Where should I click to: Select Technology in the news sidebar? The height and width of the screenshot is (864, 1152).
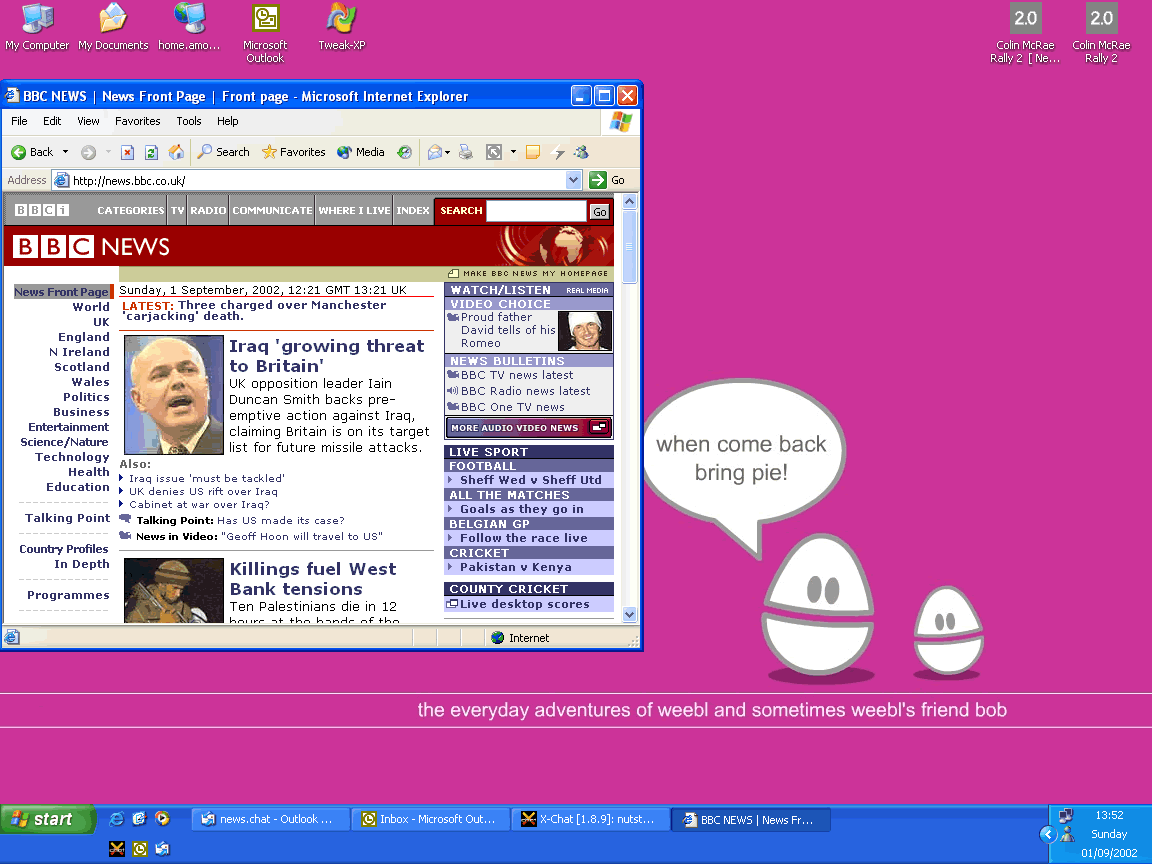pos(72,457)
